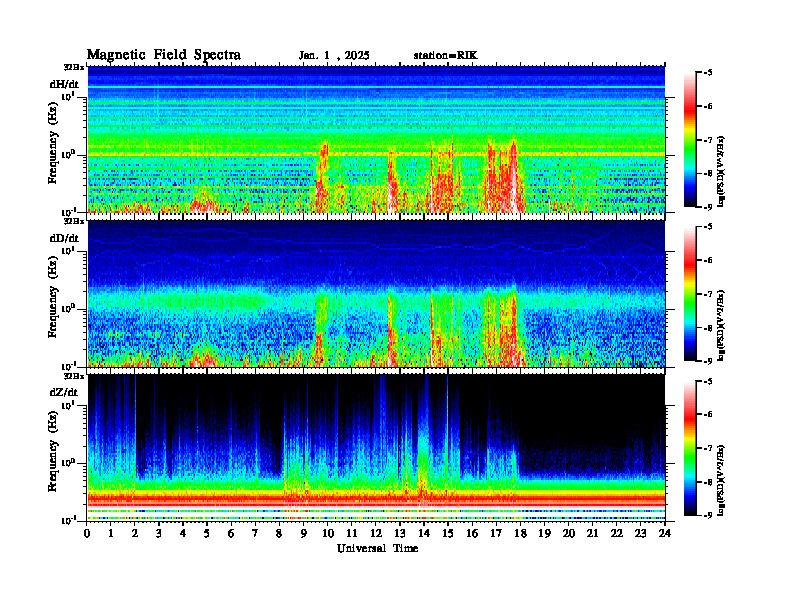Click the "10" tick on Universal Time axis
Screen dimensions: 792x612
click(327, 533)
